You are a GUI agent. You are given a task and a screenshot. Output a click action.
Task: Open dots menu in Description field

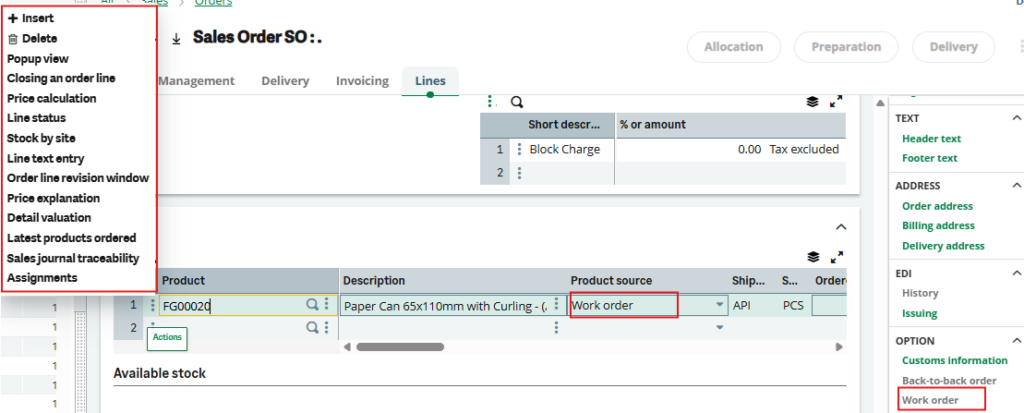[556, 305]
